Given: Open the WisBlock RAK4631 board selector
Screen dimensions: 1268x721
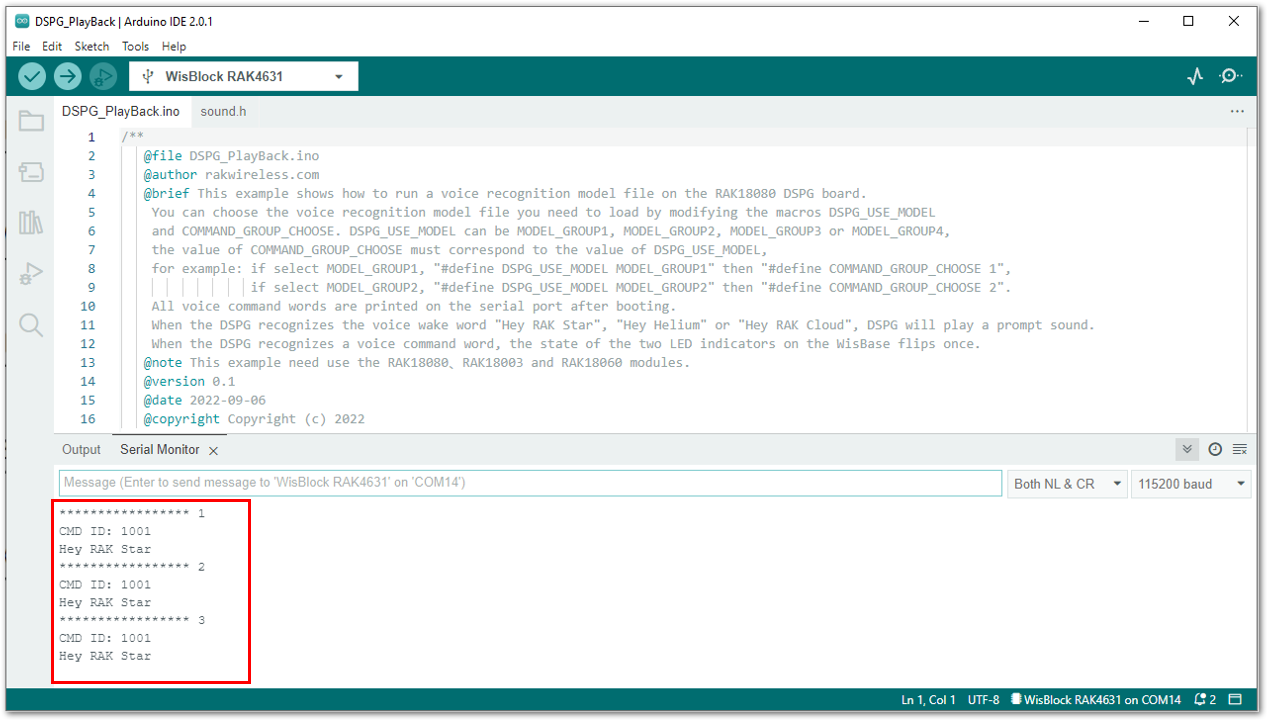Looking at the screenshot, I should coord(243,77).
